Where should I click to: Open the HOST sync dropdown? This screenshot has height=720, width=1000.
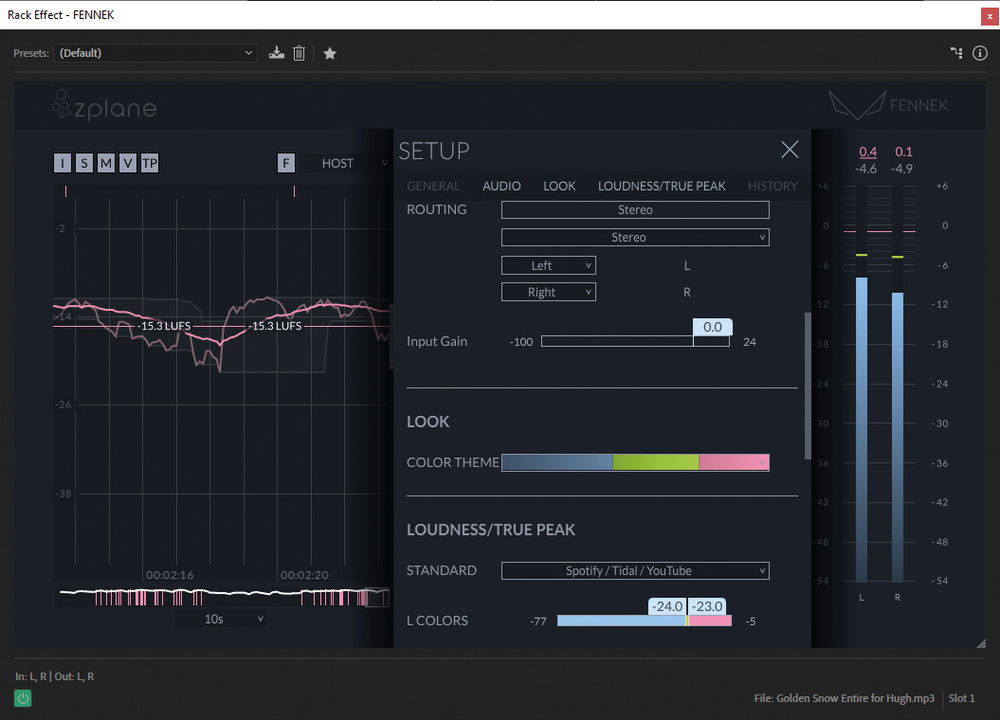tap(345, 163)
